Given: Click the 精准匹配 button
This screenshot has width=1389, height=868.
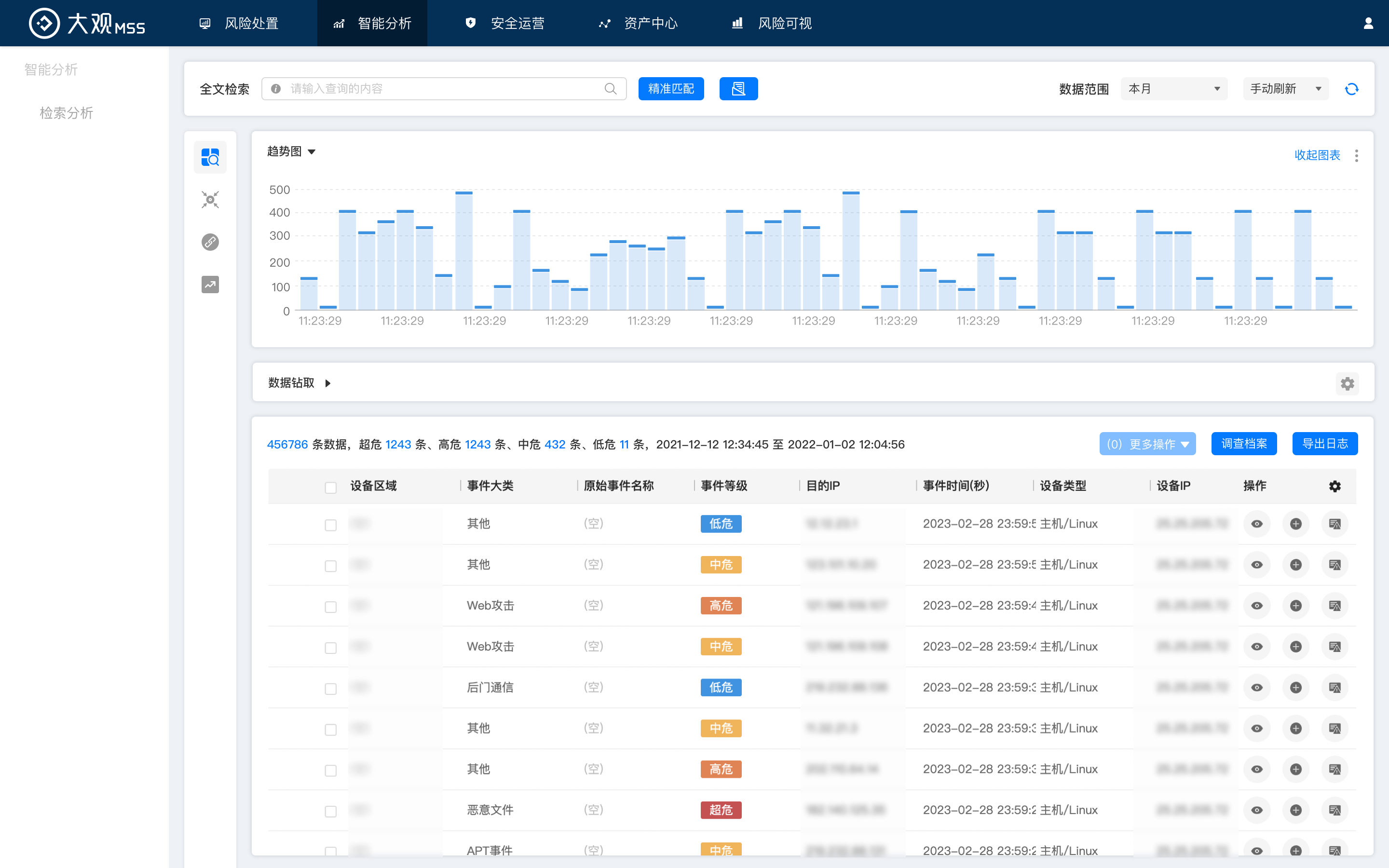Looking at the screenshot, I should pos(671,89).
